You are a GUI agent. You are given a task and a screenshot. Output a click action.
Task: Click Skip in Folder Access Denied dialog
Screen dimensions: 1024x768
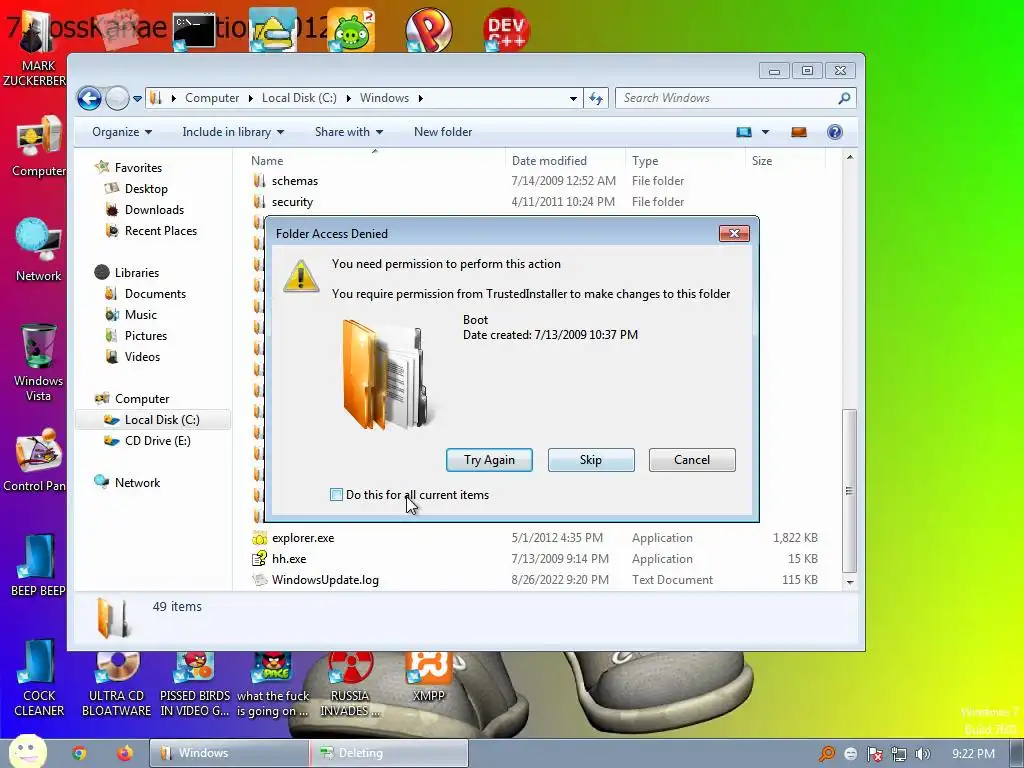591,460
